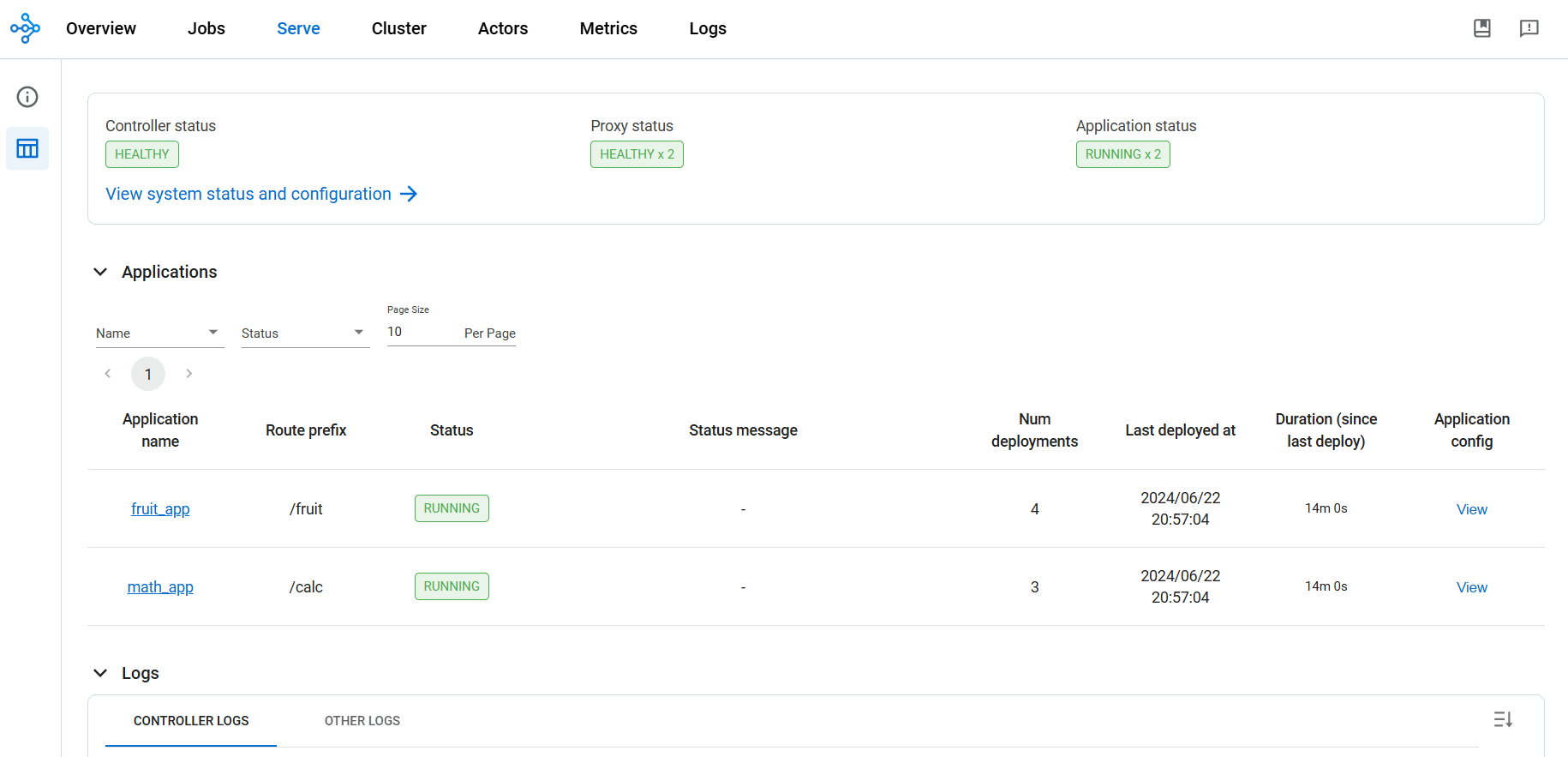The image size is (1568, 757).
Task: Open the documentation book icon
Action: point(1481,28)
